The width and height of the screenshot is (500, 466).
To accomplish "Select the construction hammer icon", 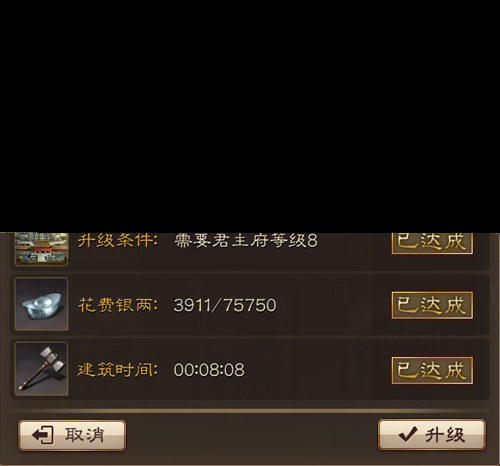I will tap(42, 369).
